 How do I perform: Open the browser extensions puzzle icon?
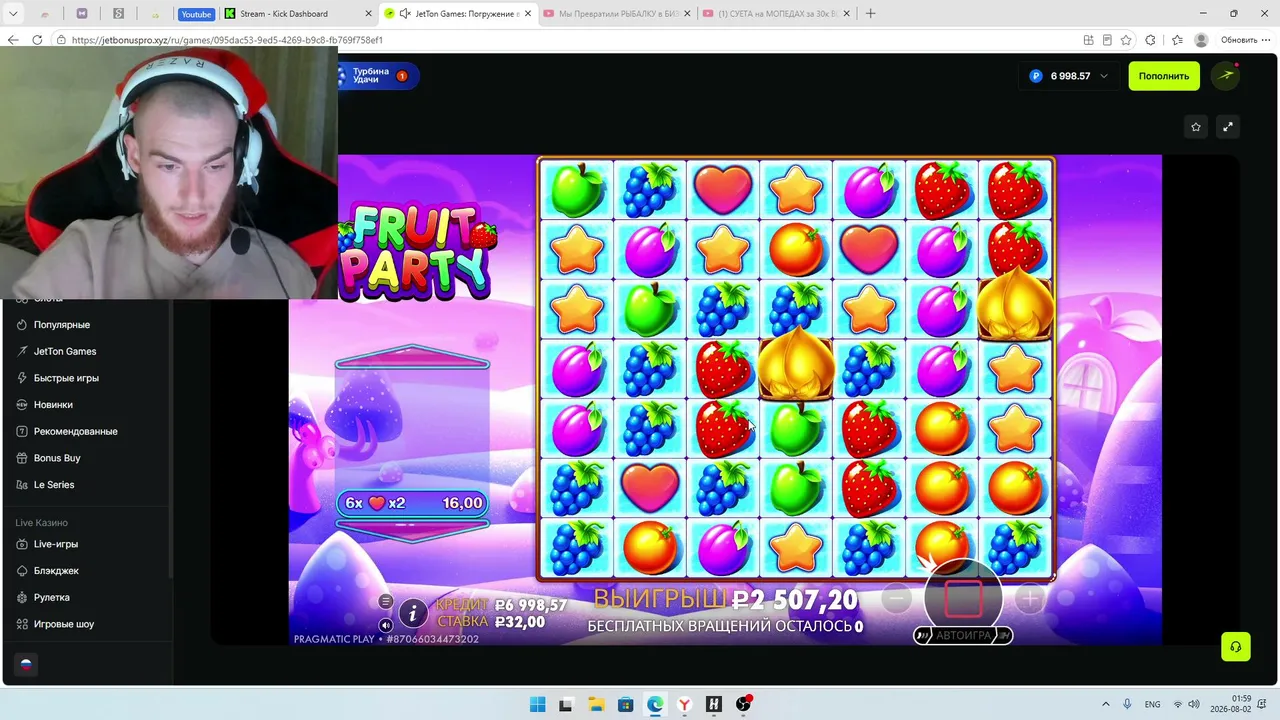(1151, 40)
